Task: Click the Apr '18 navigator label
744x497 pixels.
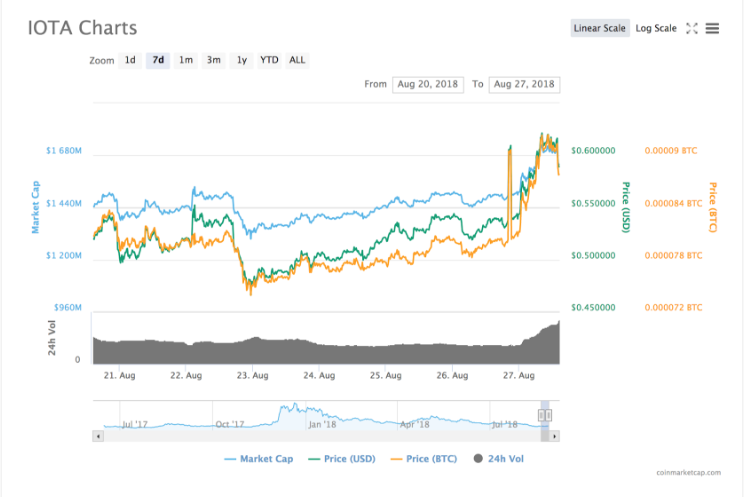Action: [415, 424]
